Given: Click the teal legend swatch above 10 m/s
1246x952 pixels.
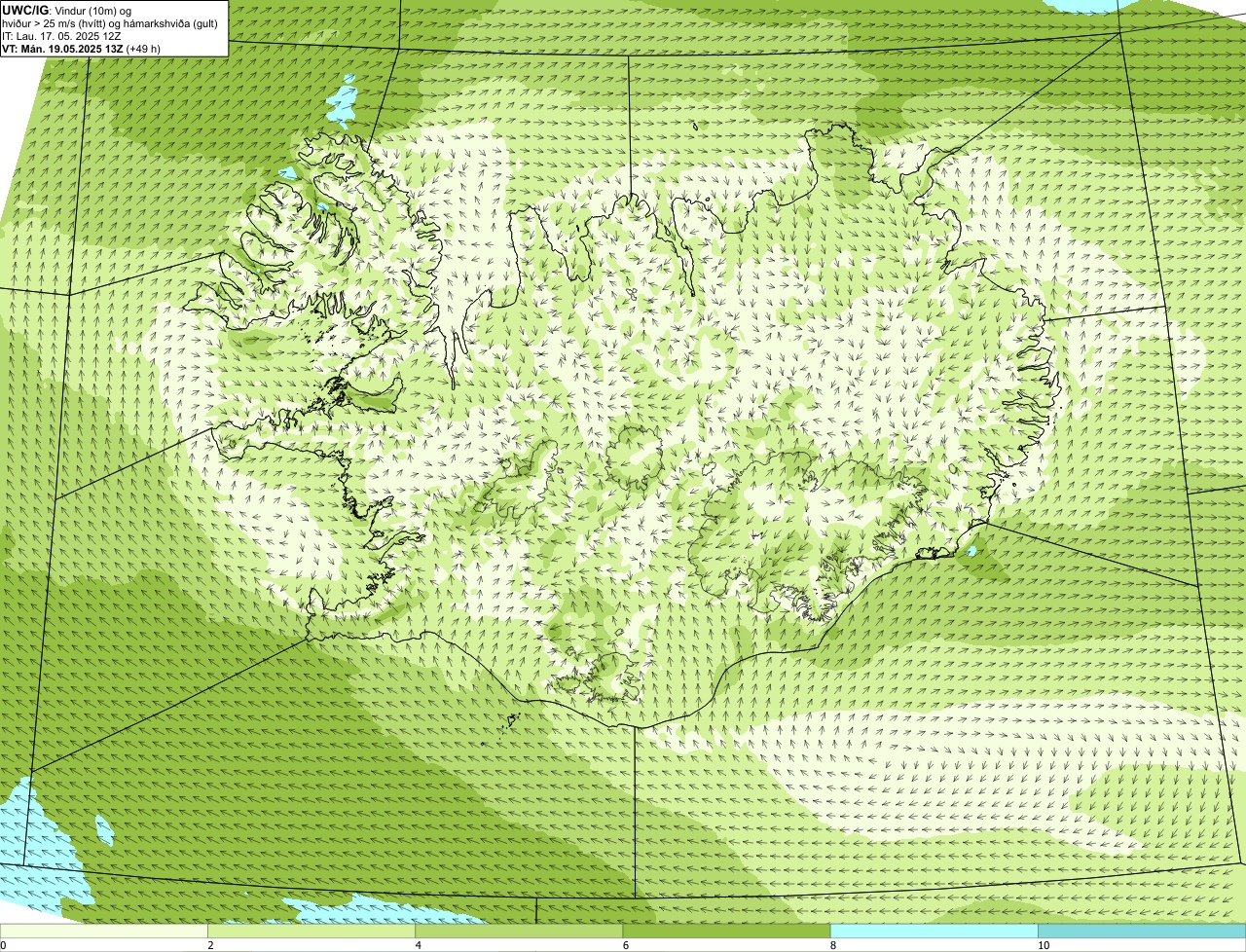Looking at the screenshot, I should 1142,932.
